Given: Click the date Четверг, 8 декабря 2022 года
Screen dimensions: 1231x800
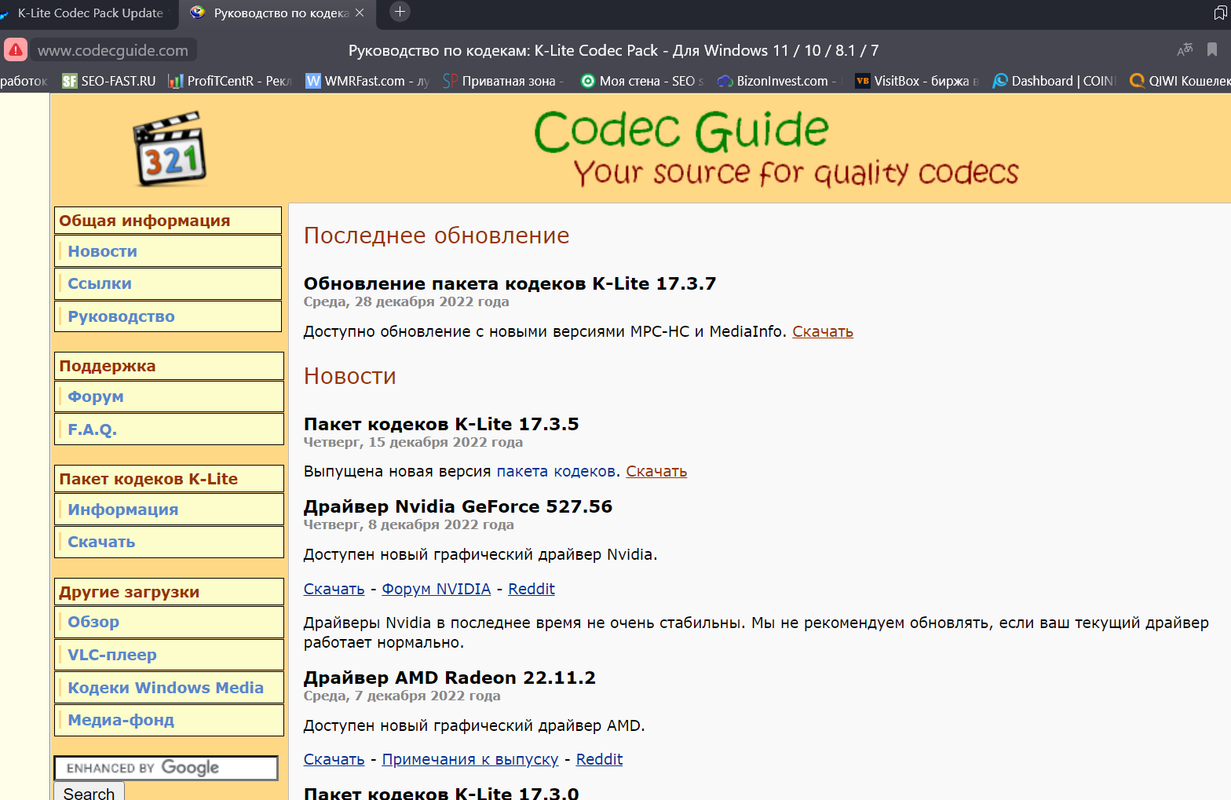Looking at the screenshot, I should pos(409,525).
